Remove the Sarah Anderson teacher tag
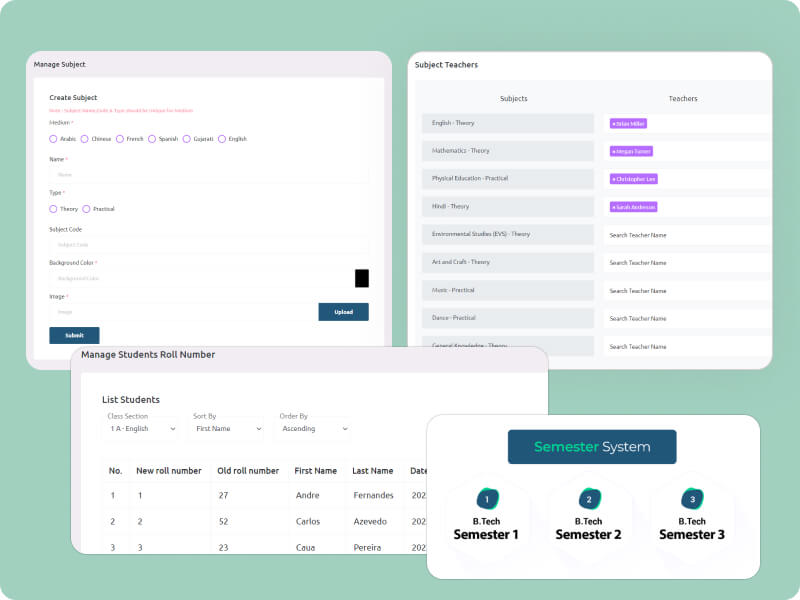The image size is (800, 600). click(x=613, y=207)
